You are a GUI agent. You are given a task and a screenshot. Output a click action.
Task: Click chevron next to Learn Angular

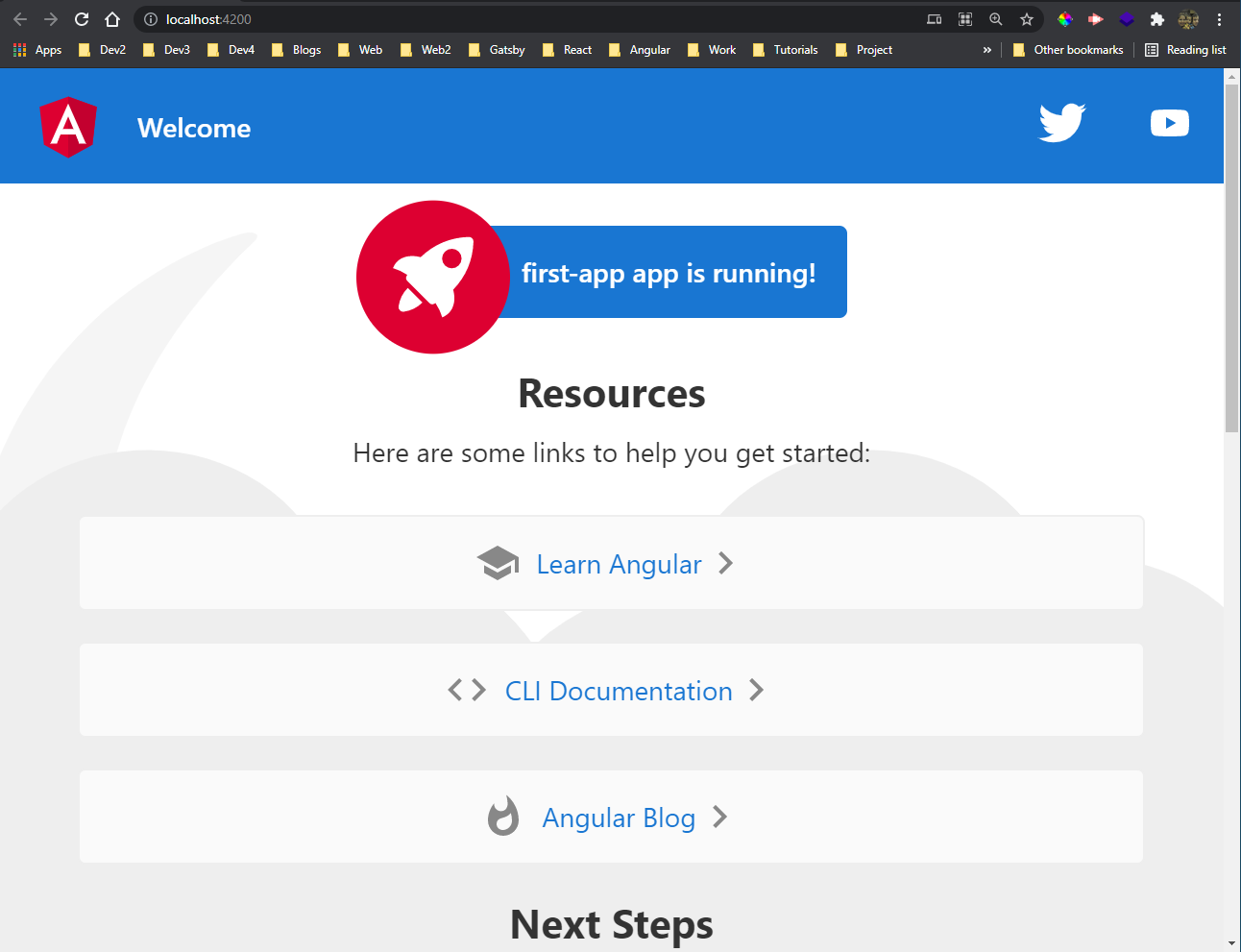point(726,563)
